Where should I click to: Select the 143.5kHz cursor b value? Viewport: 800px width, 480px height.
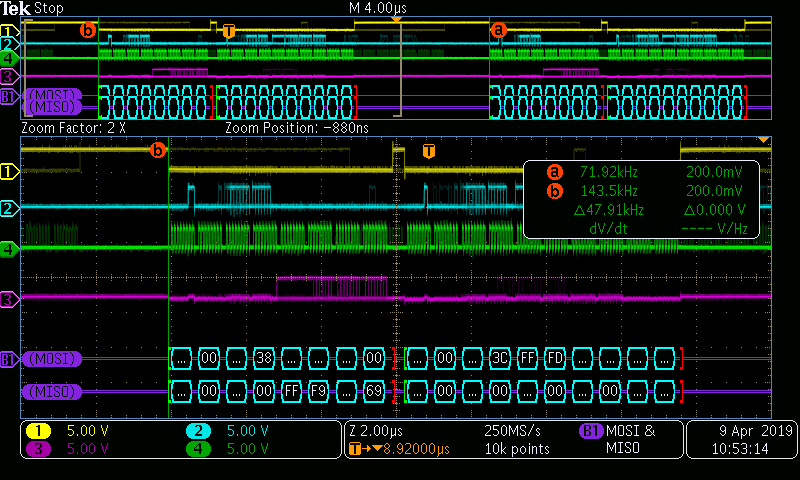[609, 191]
